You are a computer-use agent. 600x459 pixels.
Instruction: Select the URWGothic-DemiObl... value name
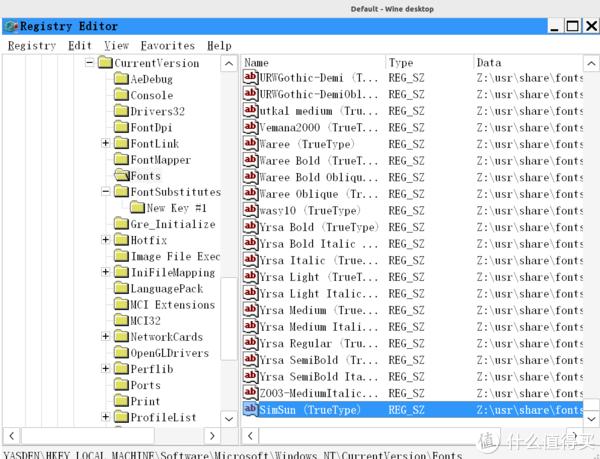pos(319,94)
